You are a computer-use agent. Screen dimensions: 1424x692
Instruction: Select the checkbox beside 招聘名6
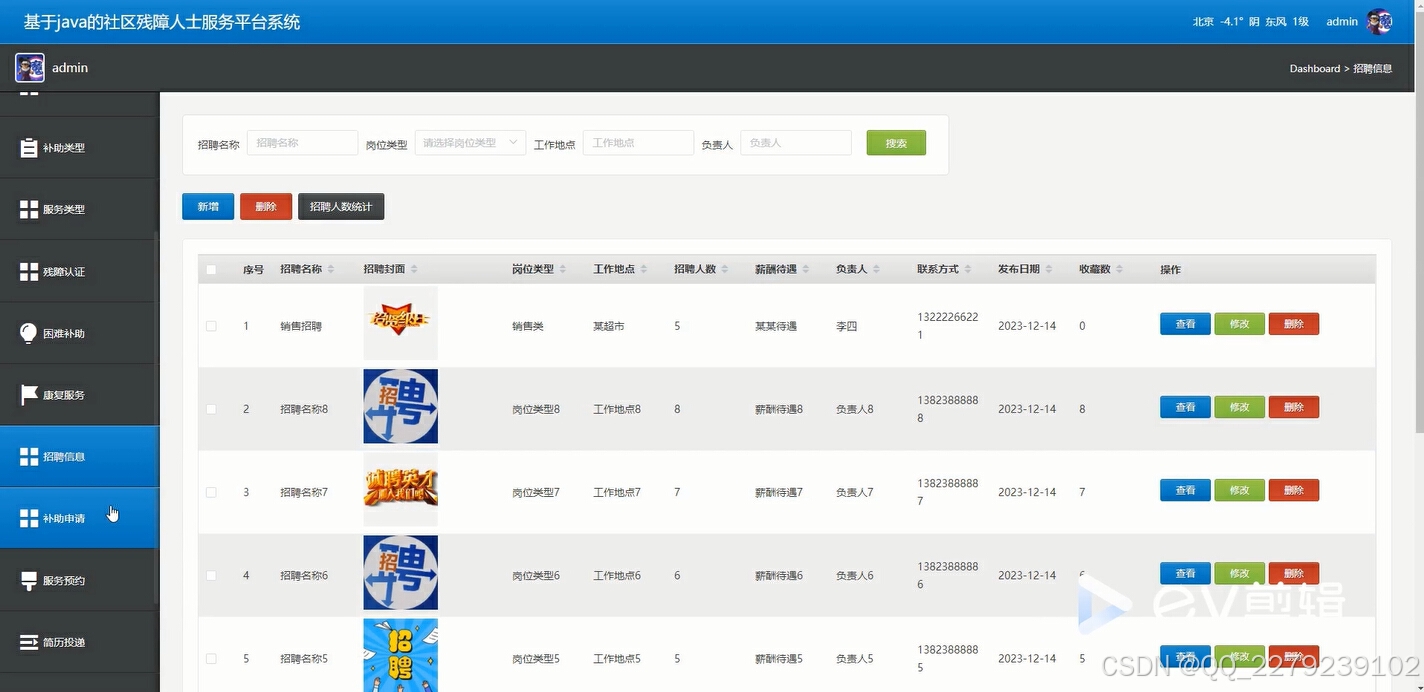213,574
